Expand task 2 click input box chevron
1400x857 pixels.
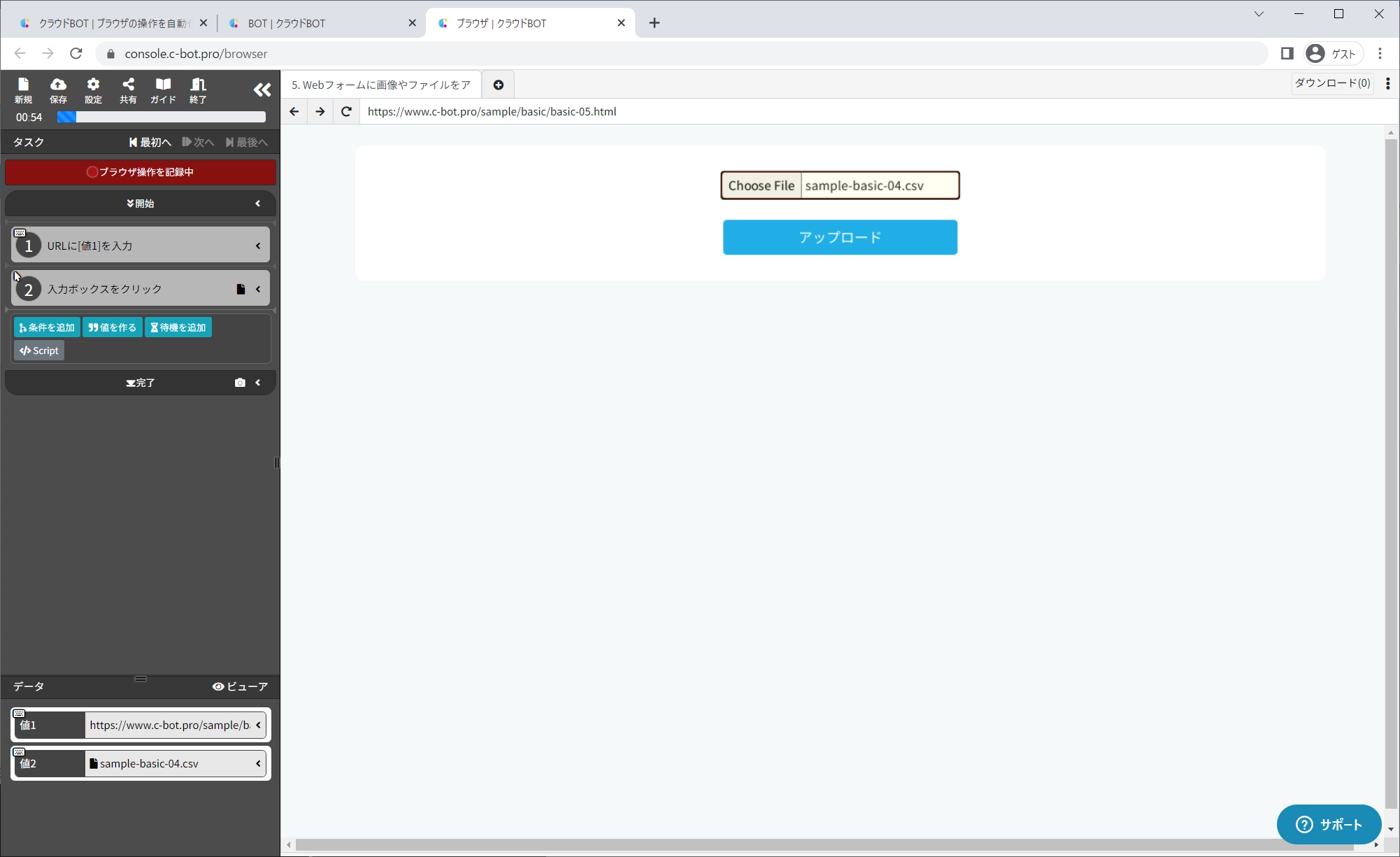coord(258,289)
